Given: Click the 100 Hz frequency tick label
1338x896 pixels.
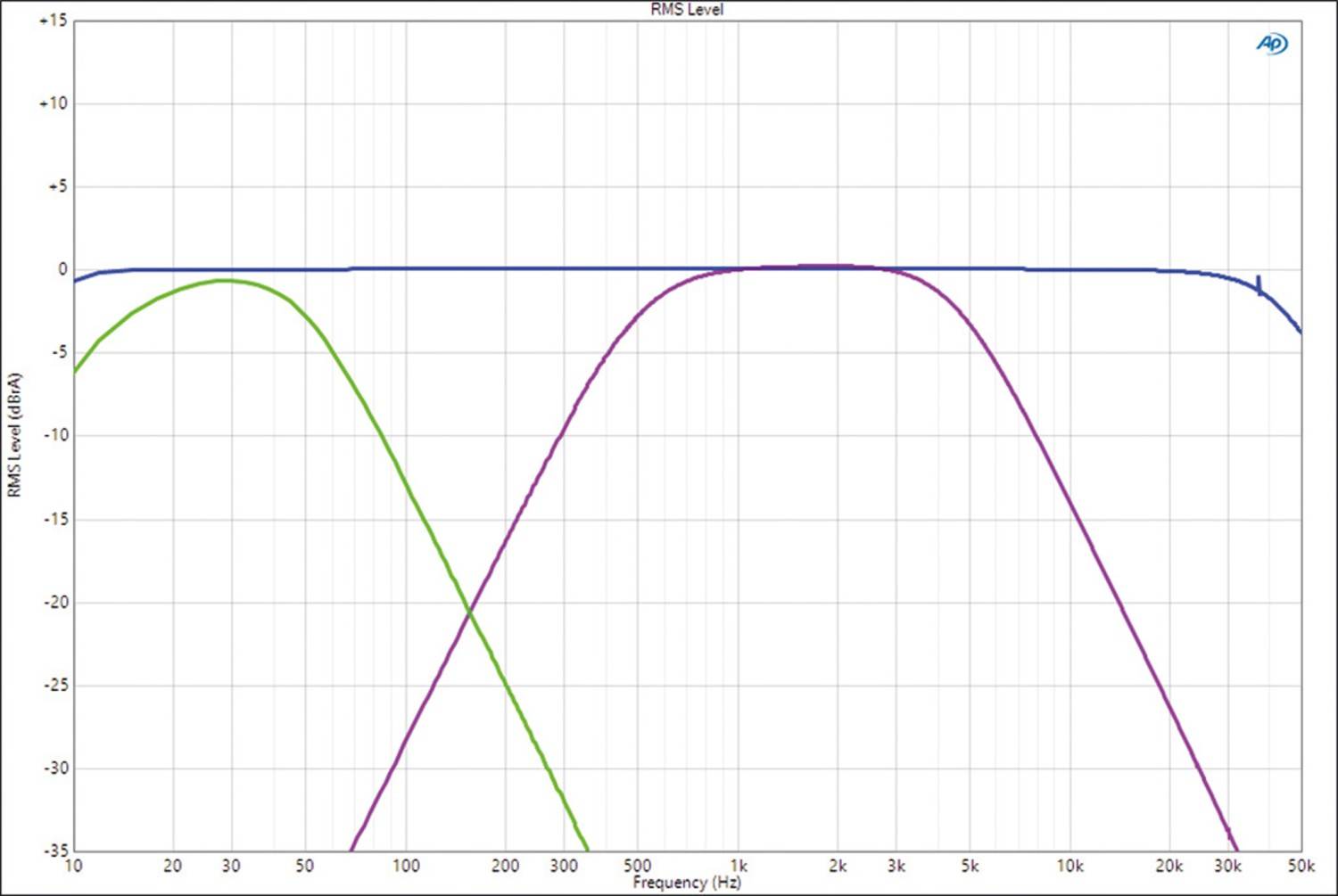Looking at the screenshot, I should click(406, 866).
